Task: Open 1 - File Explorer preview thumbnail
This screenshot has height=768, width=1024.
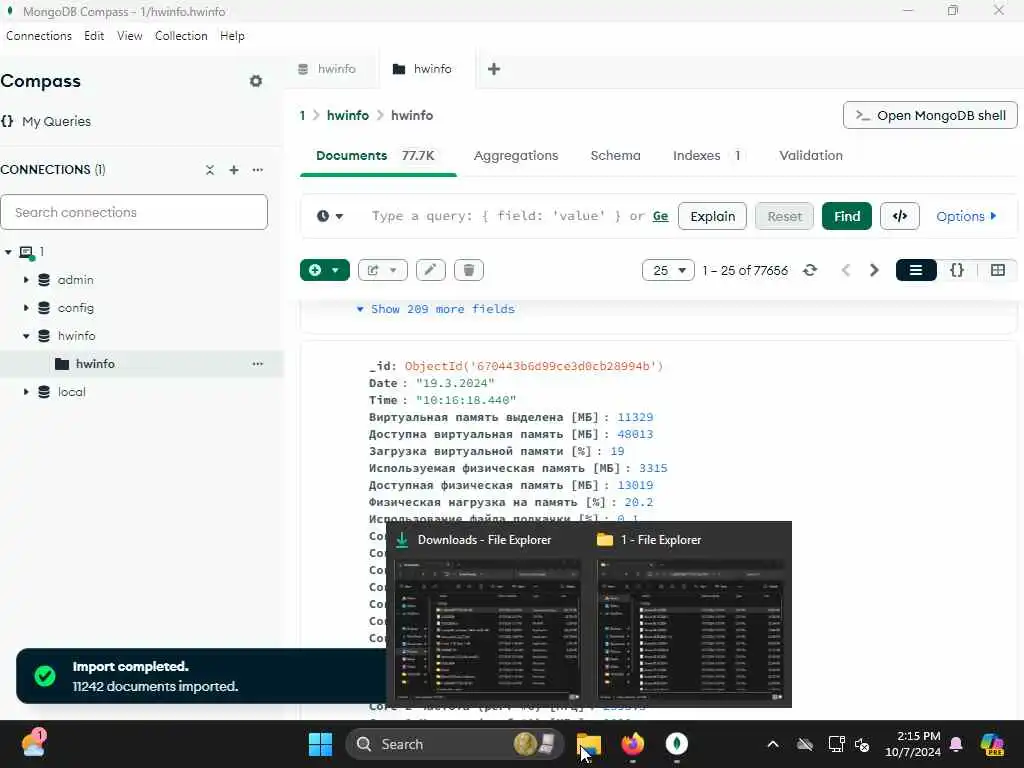Action: coord(690,631)
